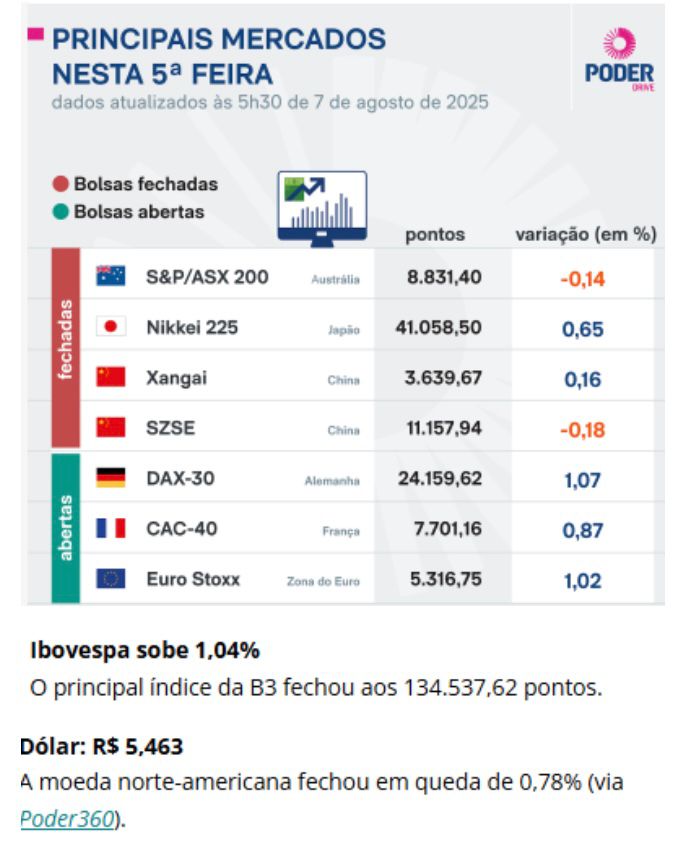682x855 pixels.
Task: Click the green Bolsas abertas legend dot
Action: coord(61,212)
